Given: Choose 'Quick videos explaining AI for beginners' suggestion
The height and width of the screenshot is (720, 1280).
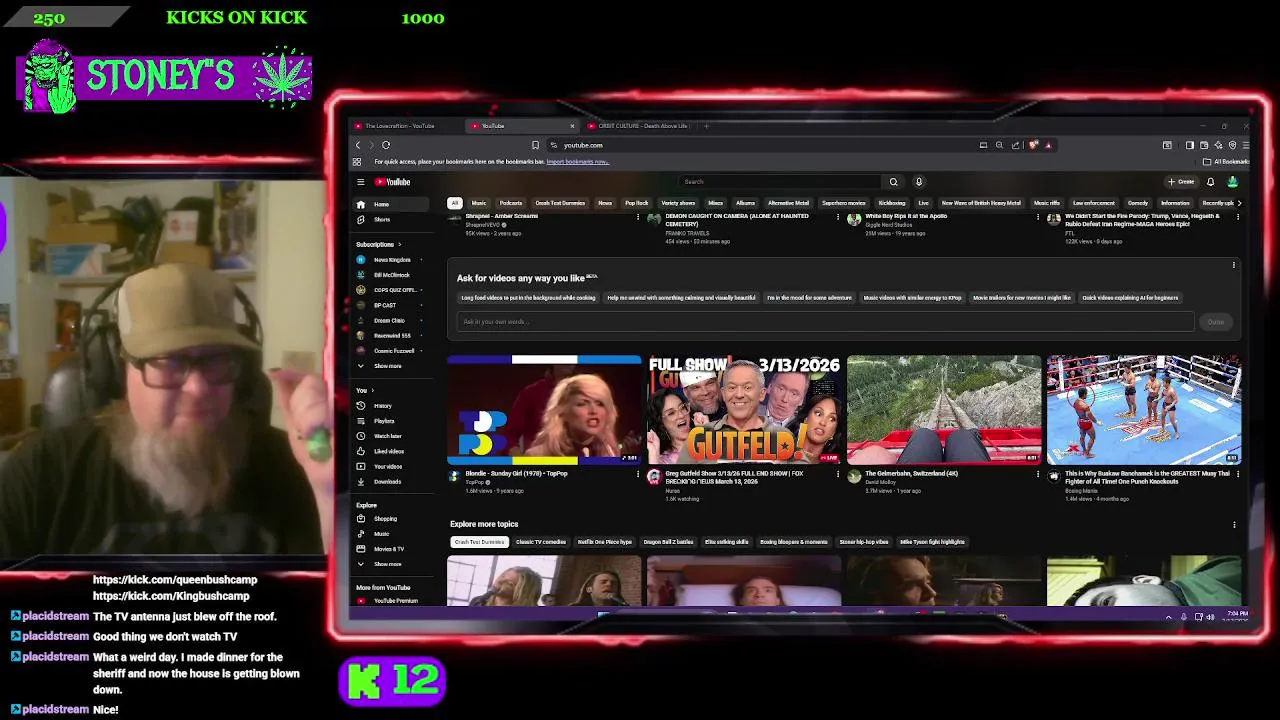Looking at the screenshot, I should (1130, 298).
